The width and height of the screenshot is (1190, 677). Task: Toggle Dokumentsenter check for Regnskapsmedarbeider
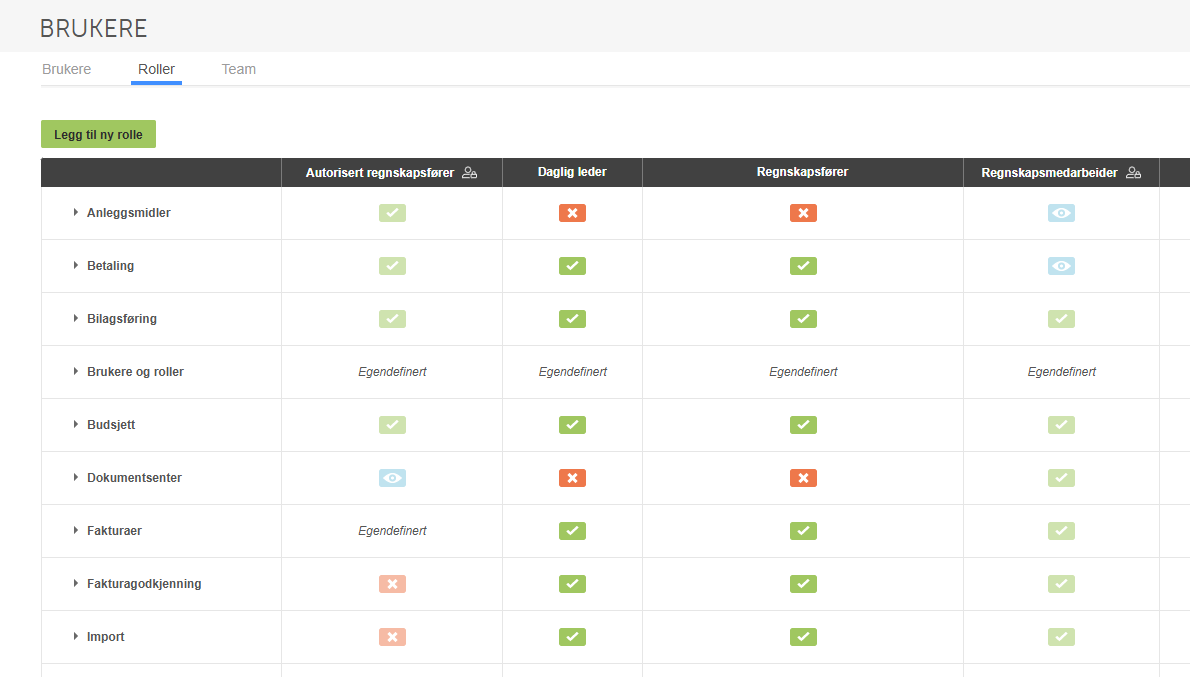click(x=1061, y=478)
